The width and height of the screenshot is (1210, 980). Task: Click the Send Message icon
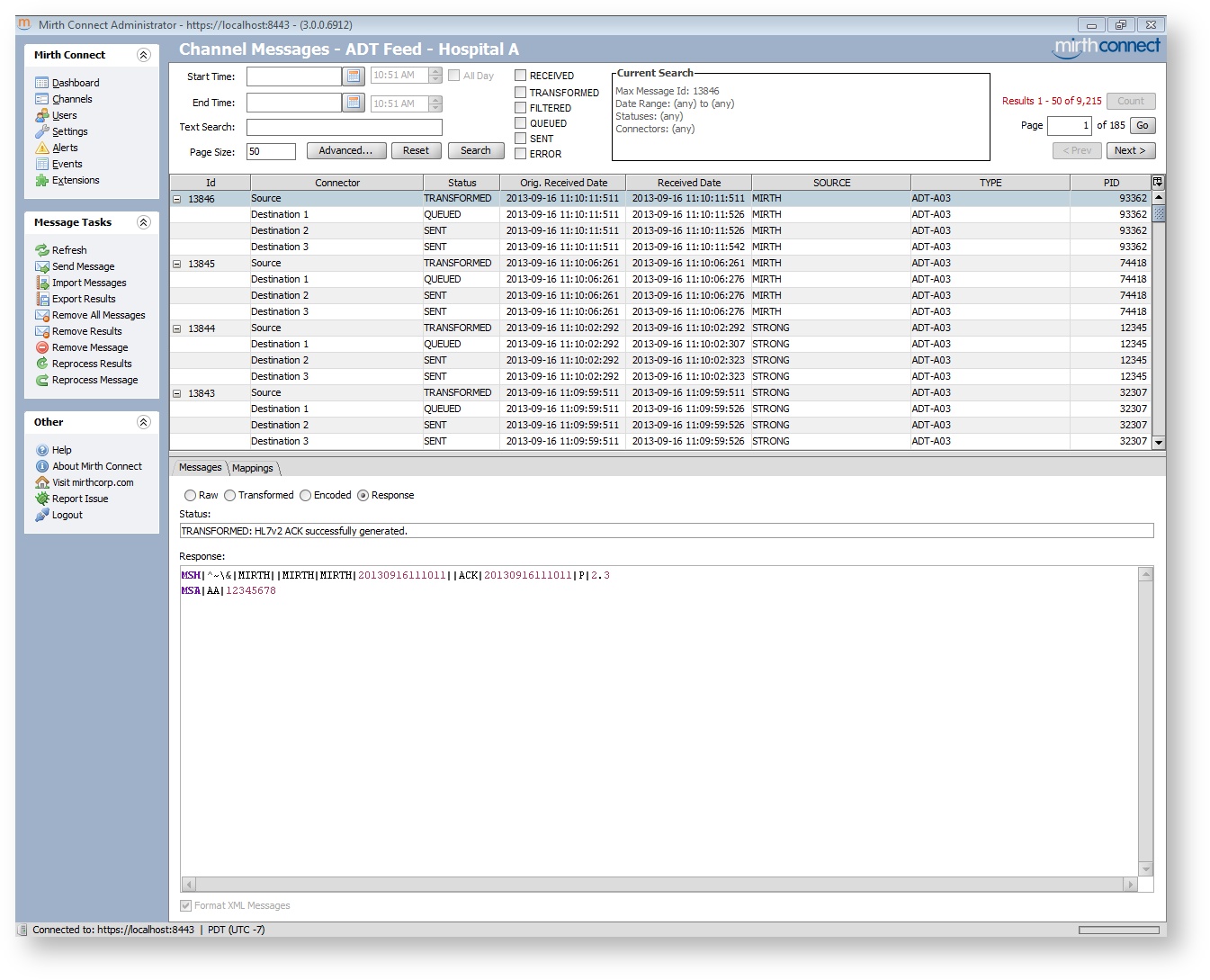coord(41,266)
